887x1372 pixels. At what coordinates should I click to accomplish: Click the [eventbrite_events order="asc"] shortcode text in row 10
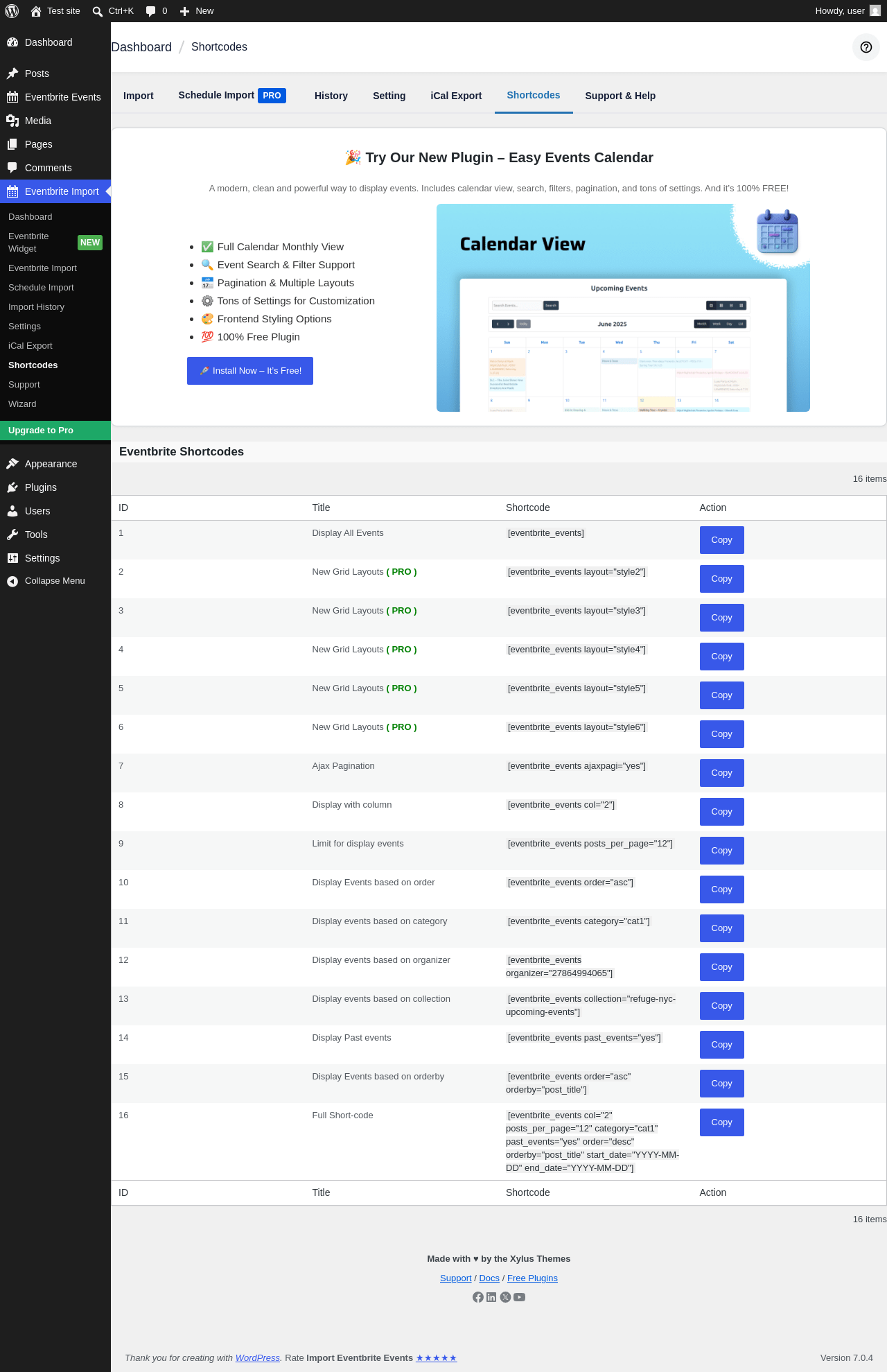tap(570, 883)
